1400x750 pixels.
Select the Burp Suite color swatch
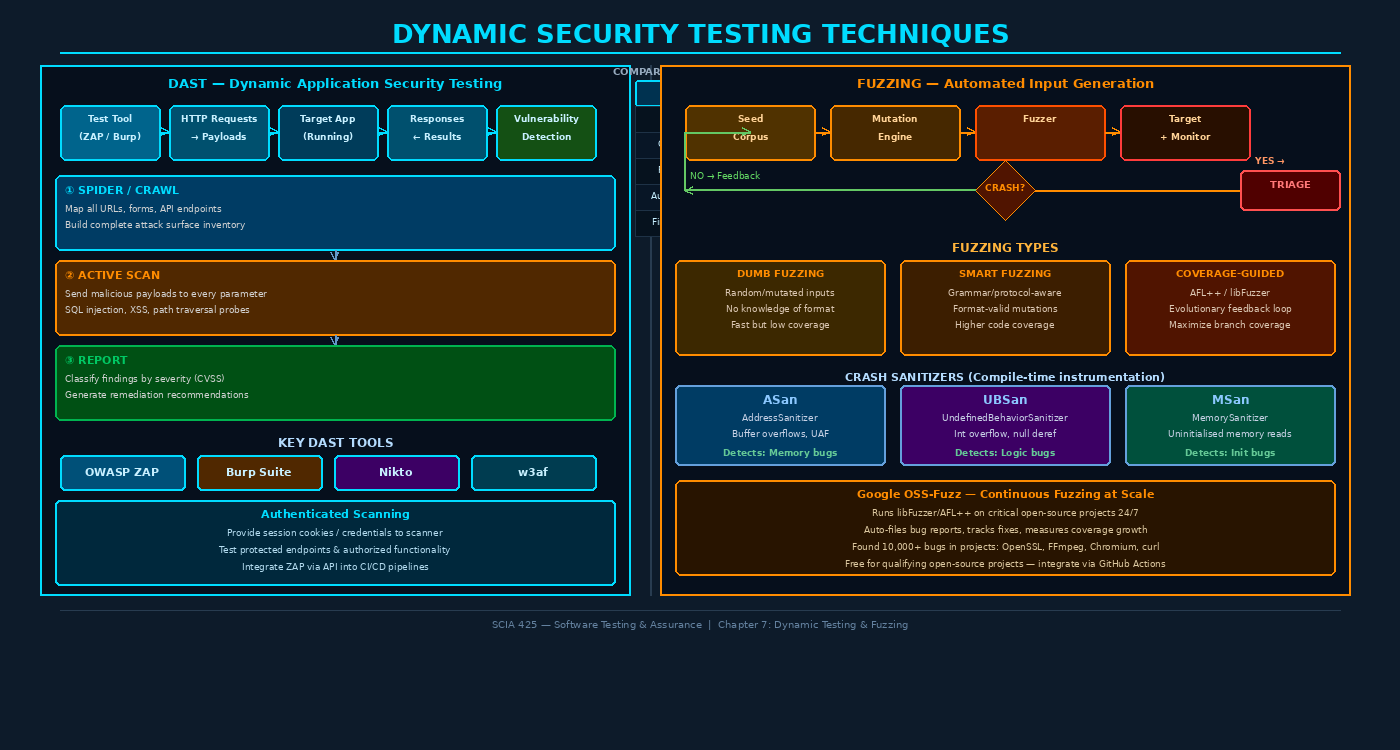tap(260, 472)
